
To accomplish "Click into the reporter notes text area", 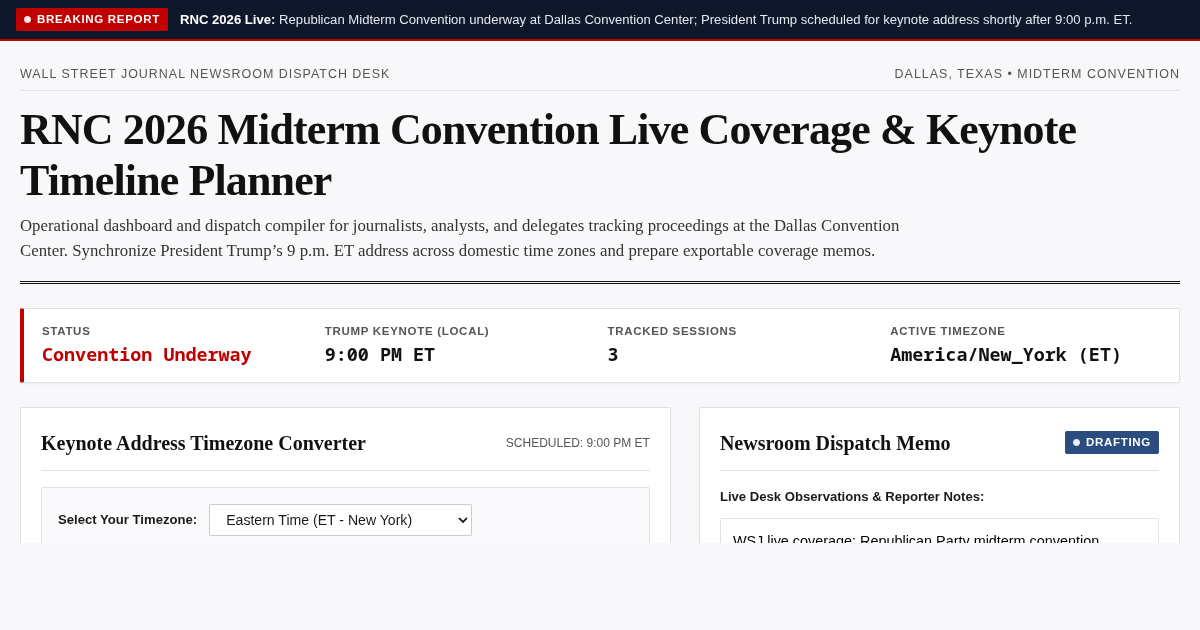I will click(939, 531).
